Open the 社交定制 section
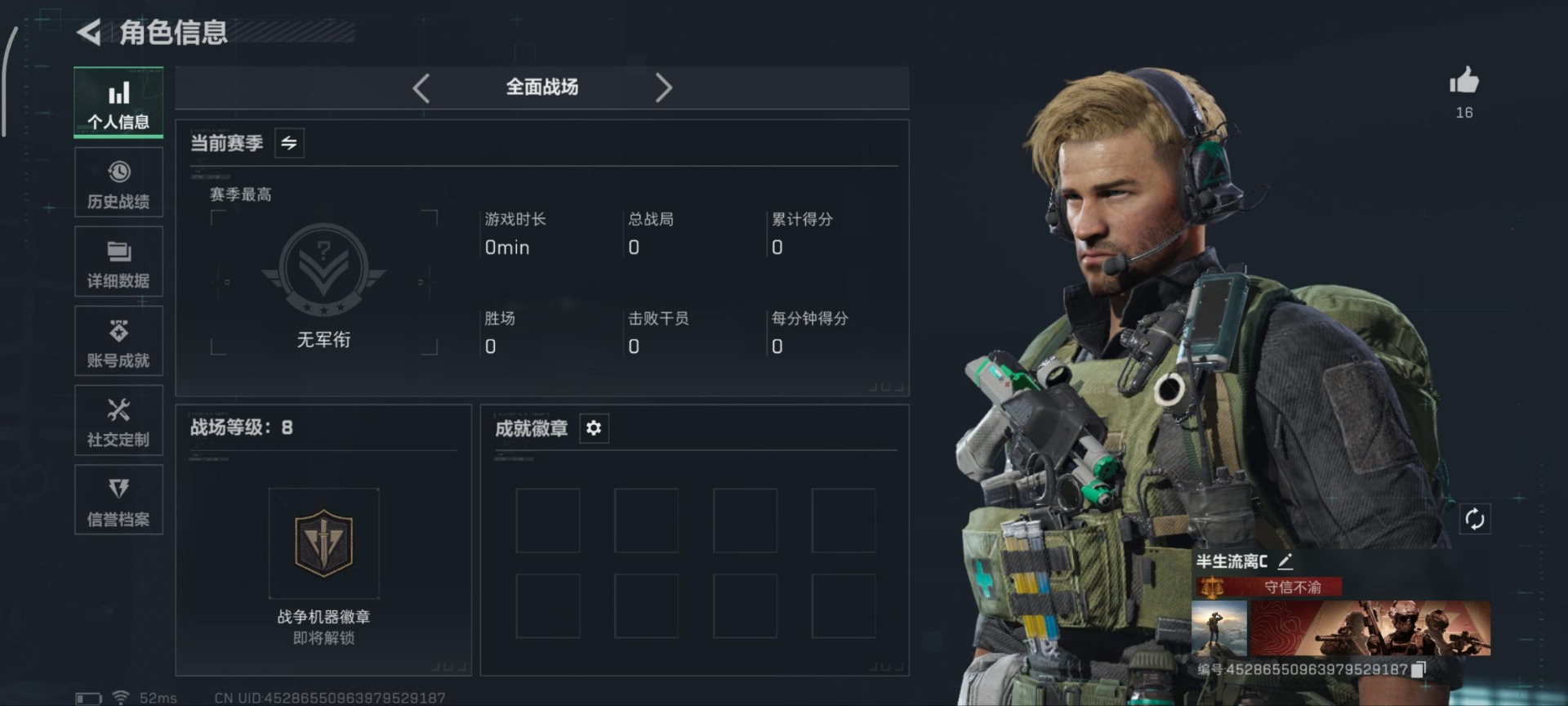The image size is (1568, 706). (118, 420)
